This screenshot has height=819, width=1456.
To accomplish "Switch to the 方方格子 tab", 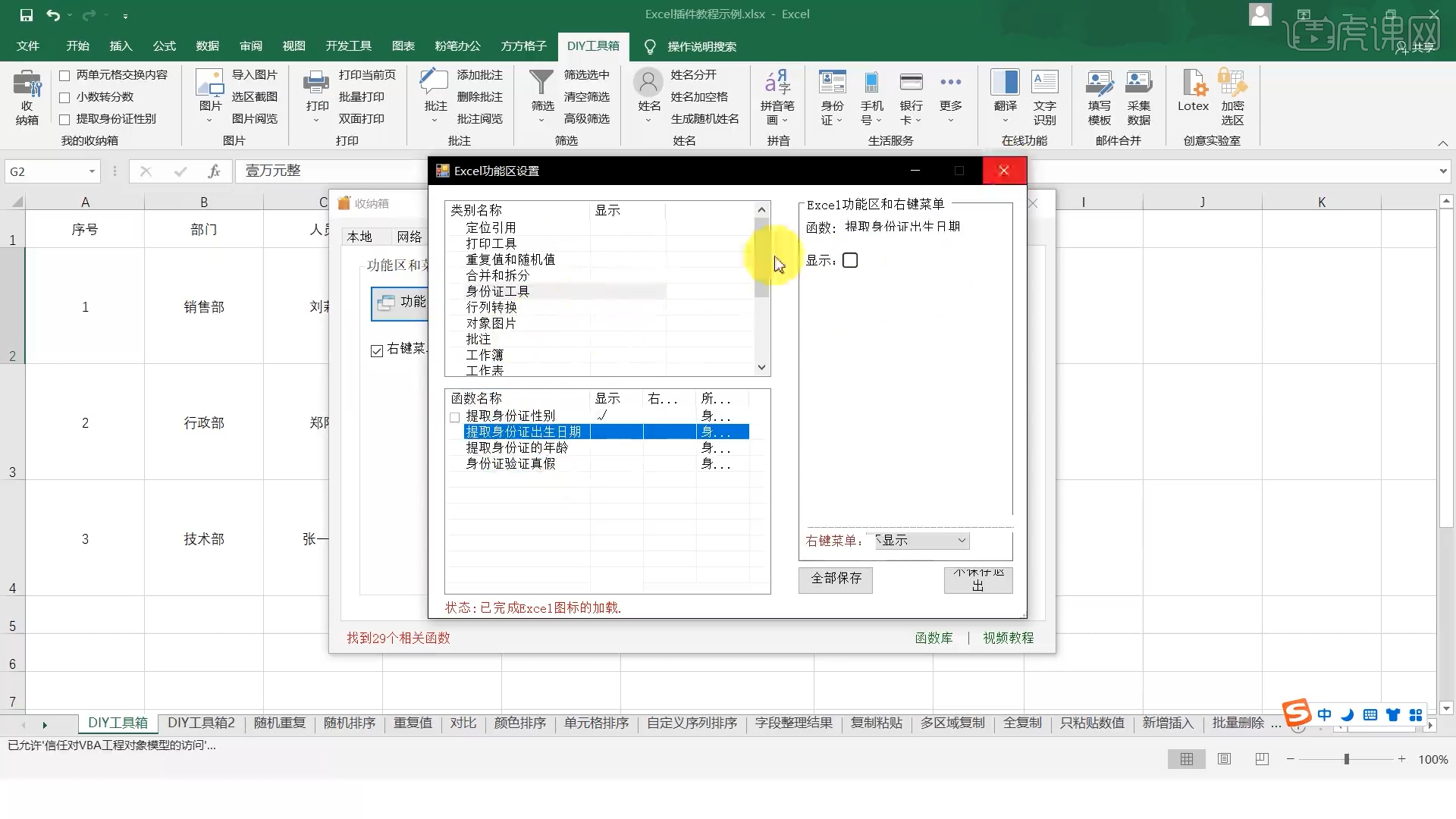I will pos(523,46).
